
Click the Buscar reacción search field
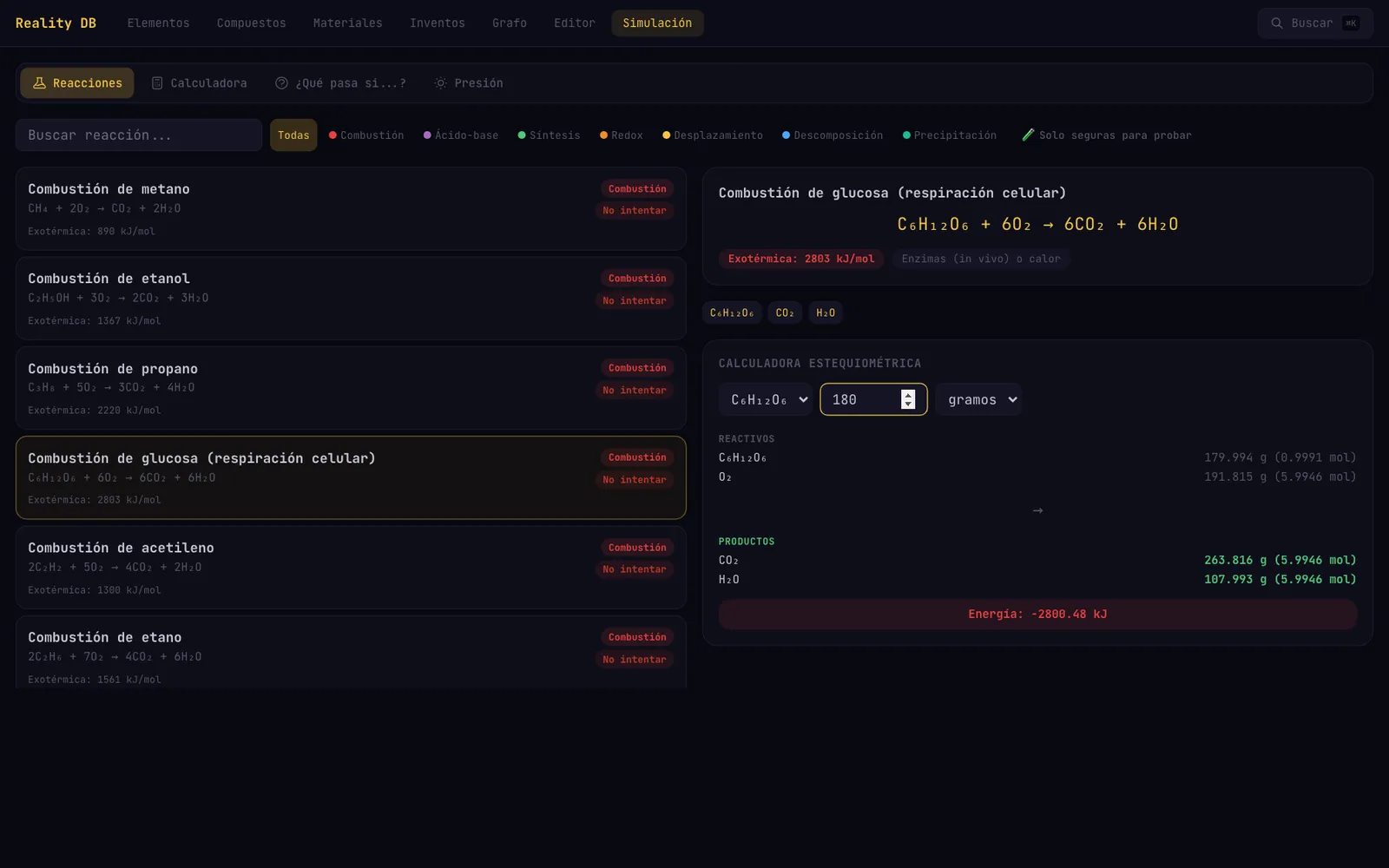click(139, 135)
